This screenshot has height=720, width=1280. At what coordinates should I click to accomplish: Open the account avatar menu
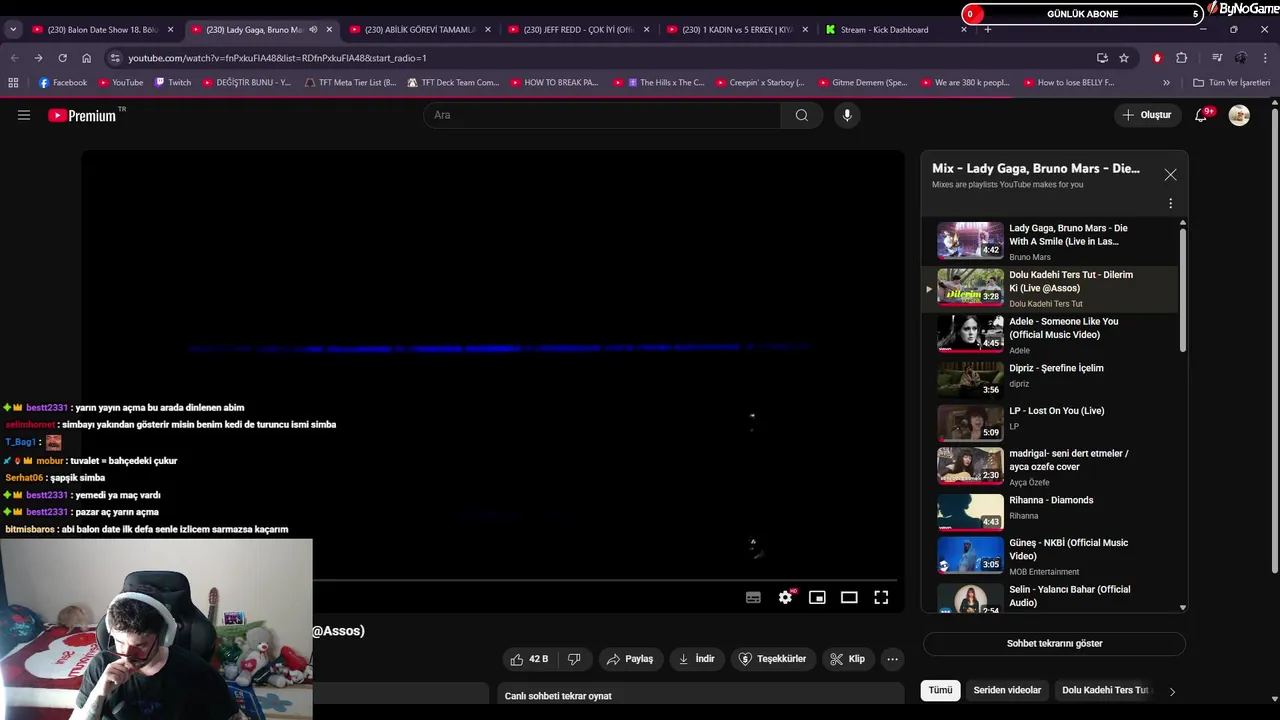[1239, 115]
